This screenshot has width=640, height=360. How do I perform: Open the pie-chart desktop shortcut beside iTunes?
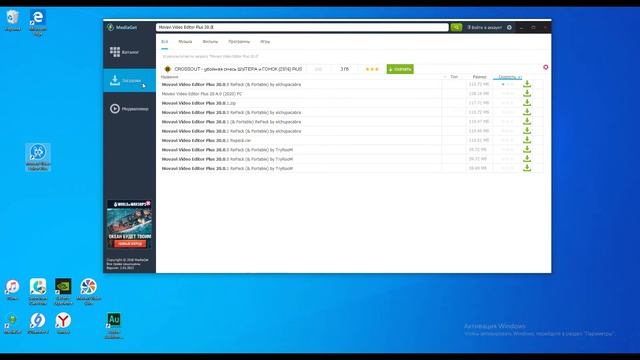(x=38, y=291)
